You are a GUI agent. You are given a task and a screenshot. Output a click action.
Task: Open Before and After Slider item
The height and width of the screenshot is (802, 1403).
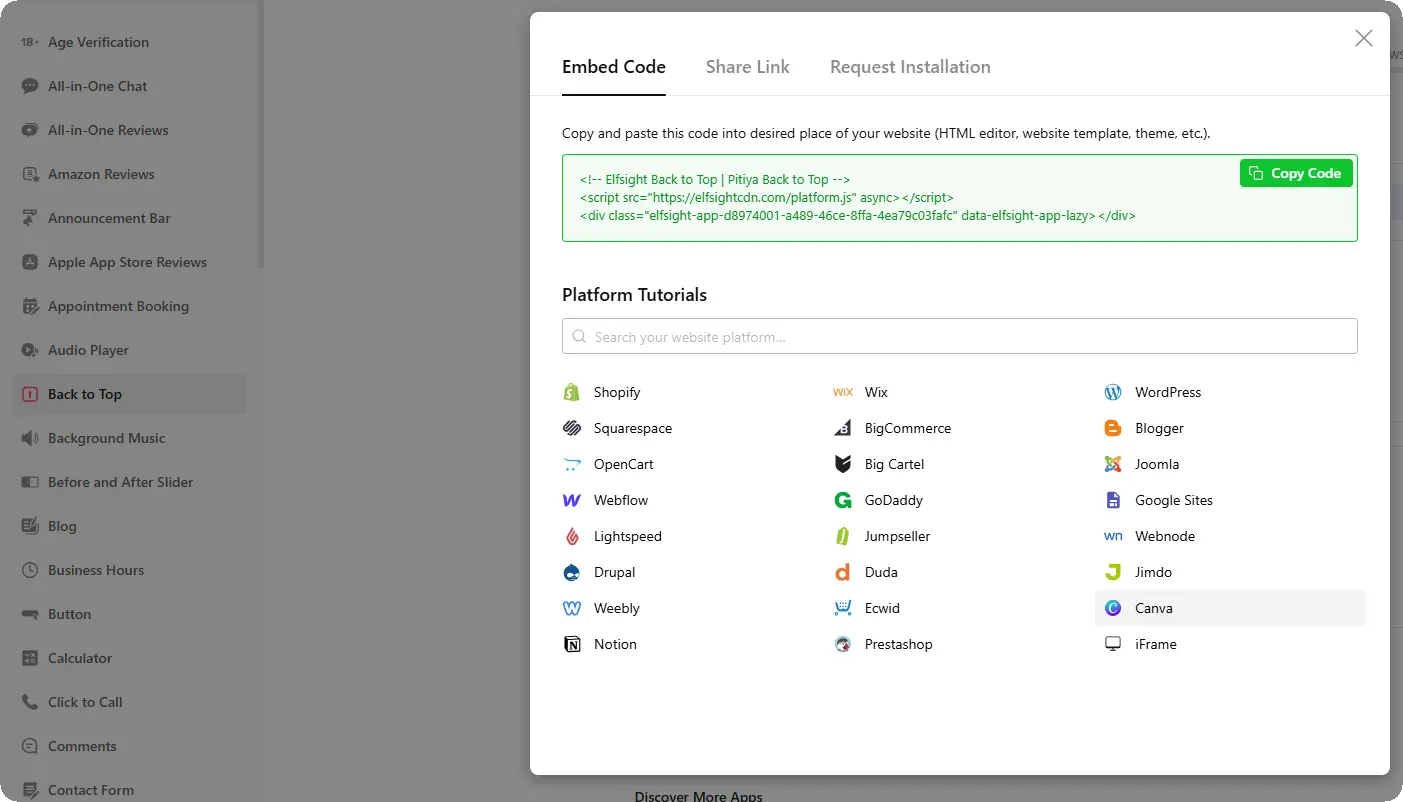[x=128, y=482]
